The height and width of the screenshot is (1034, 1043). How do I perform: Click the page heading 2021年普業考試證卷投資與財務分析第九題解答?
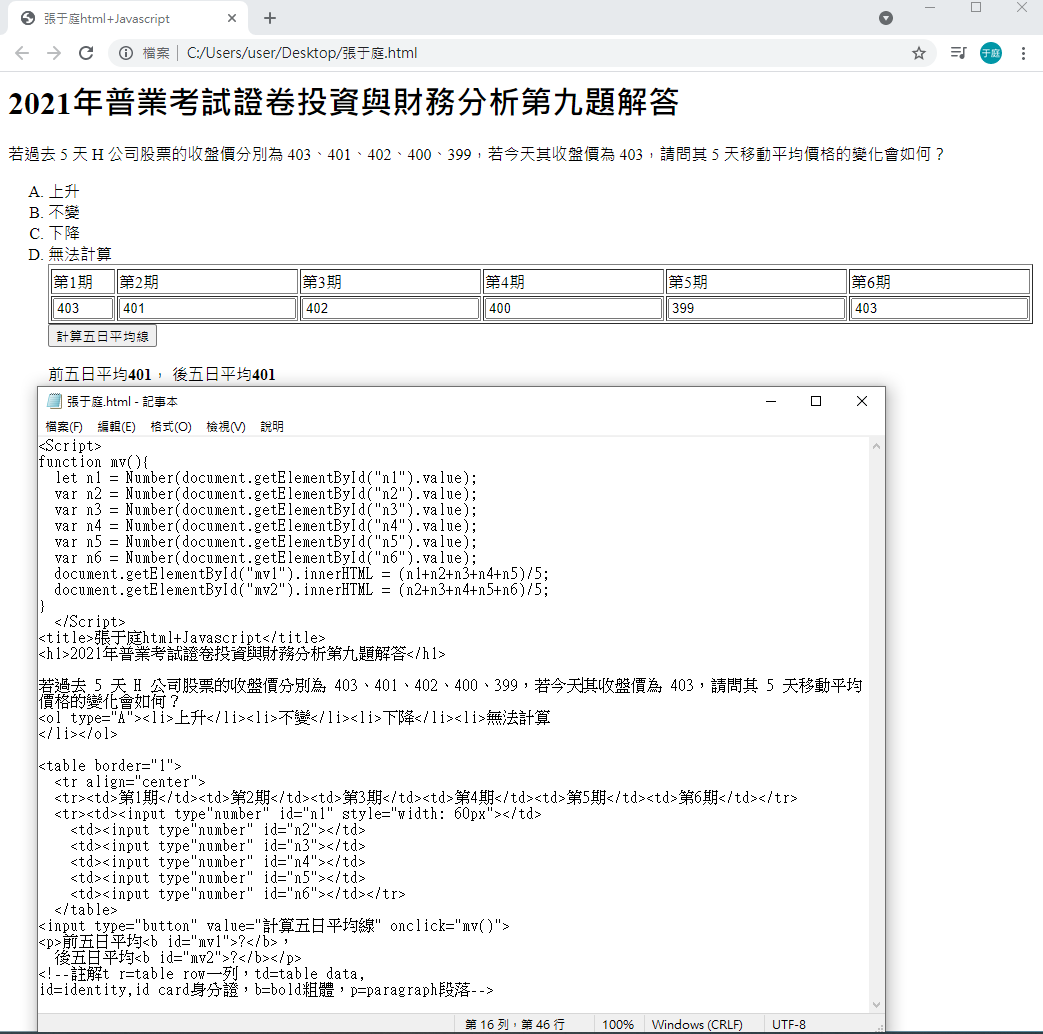pyautogui.click(x=343, y=103)
